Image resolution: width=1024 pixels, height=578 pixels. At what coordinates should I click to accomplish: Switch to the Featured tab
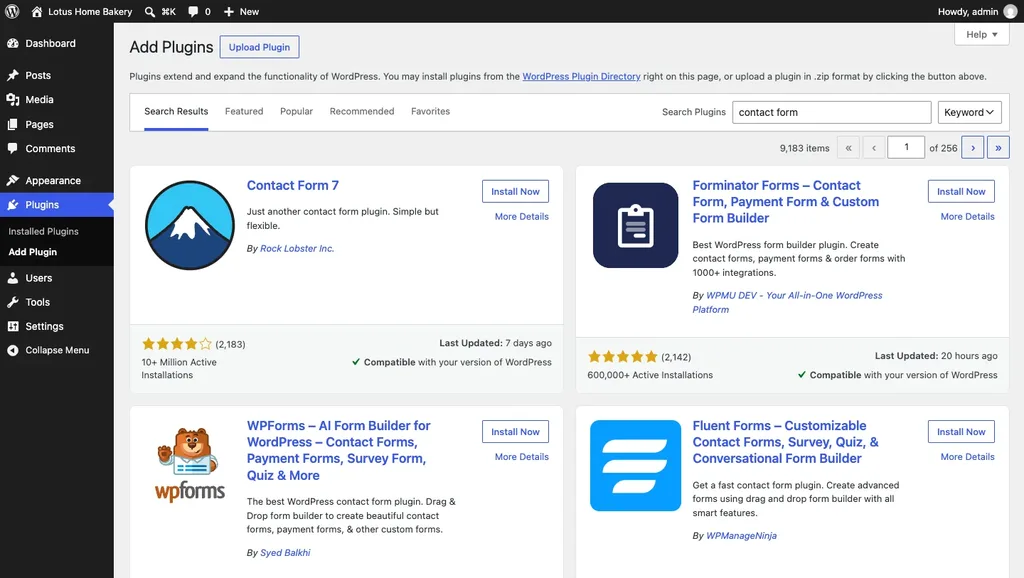tap(244, 112)
